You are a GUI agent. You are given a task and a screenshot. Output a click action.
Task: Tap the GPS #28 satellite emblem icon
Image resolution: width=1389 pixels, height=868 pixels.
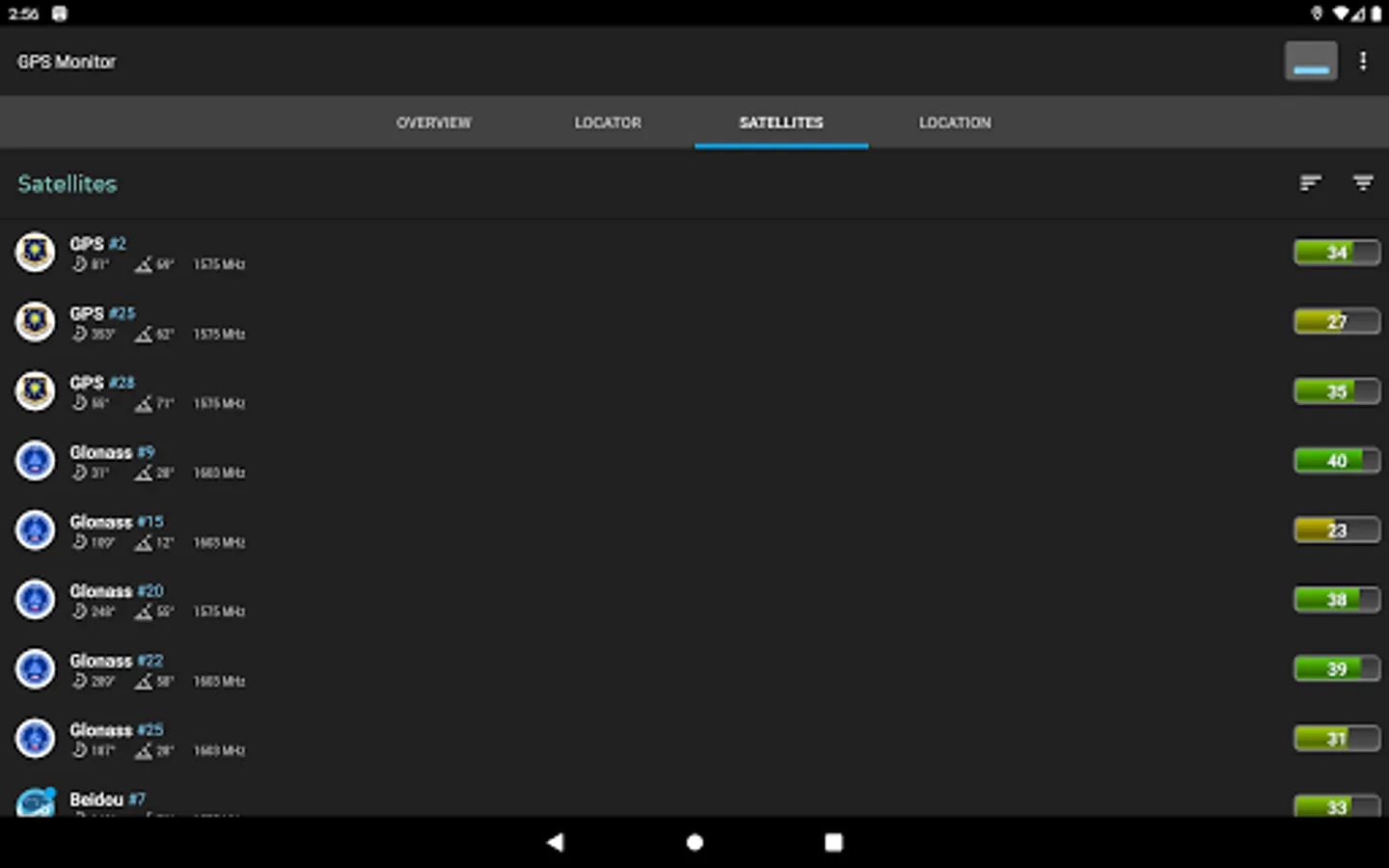coord(36,391)
